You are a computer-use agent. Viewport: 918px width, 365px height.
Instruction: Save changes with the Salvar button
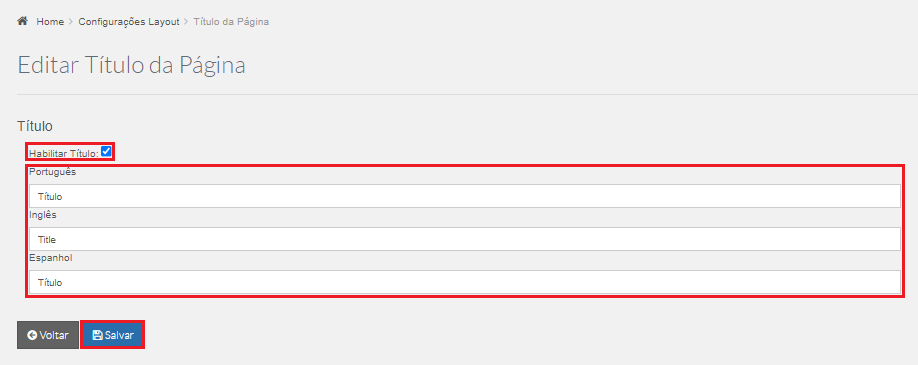tap(112, 335)
